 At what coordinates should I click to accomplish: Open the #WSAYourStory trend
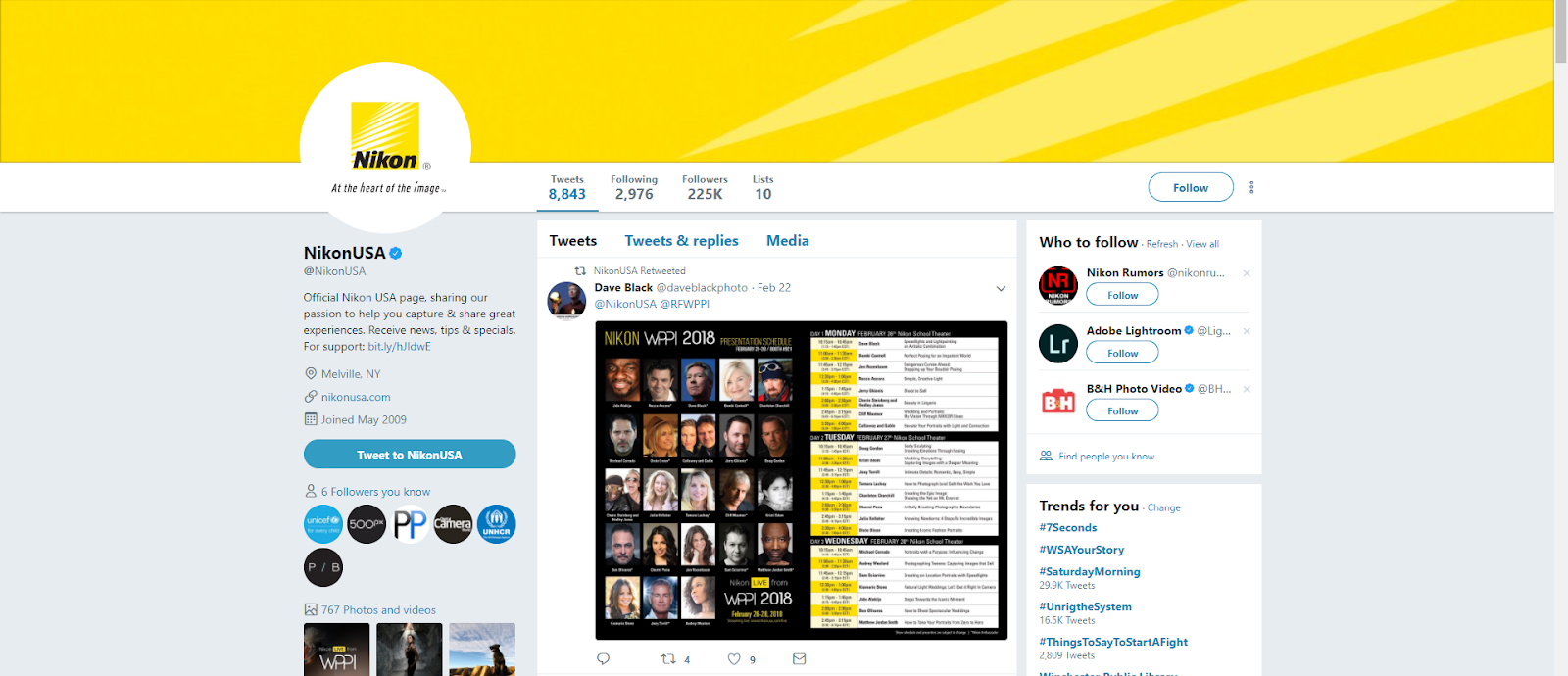pos(1082,550)
